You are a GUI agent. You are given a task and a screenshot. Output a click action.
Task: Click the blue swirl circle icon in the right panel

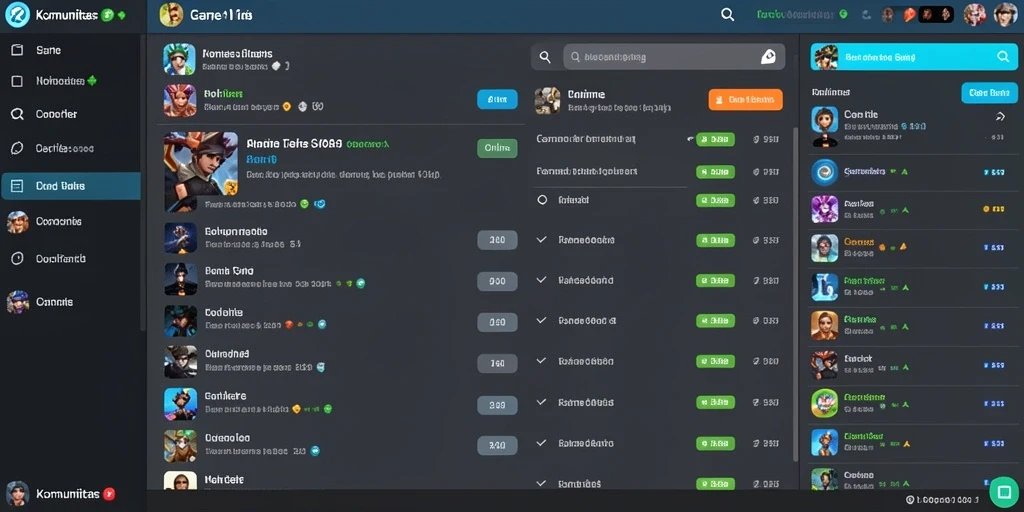click(824, 172)
